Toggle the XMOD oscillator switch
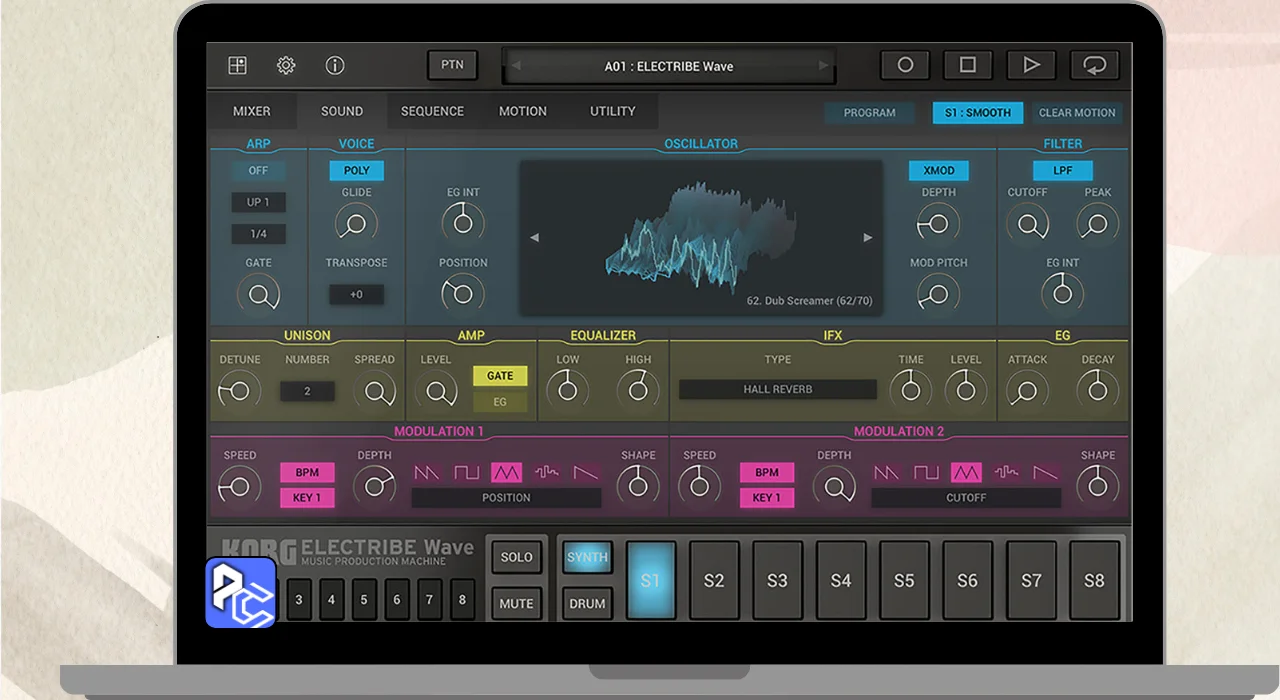The height and width of the screenshot is (700, 1280). [x=938, y=170]
